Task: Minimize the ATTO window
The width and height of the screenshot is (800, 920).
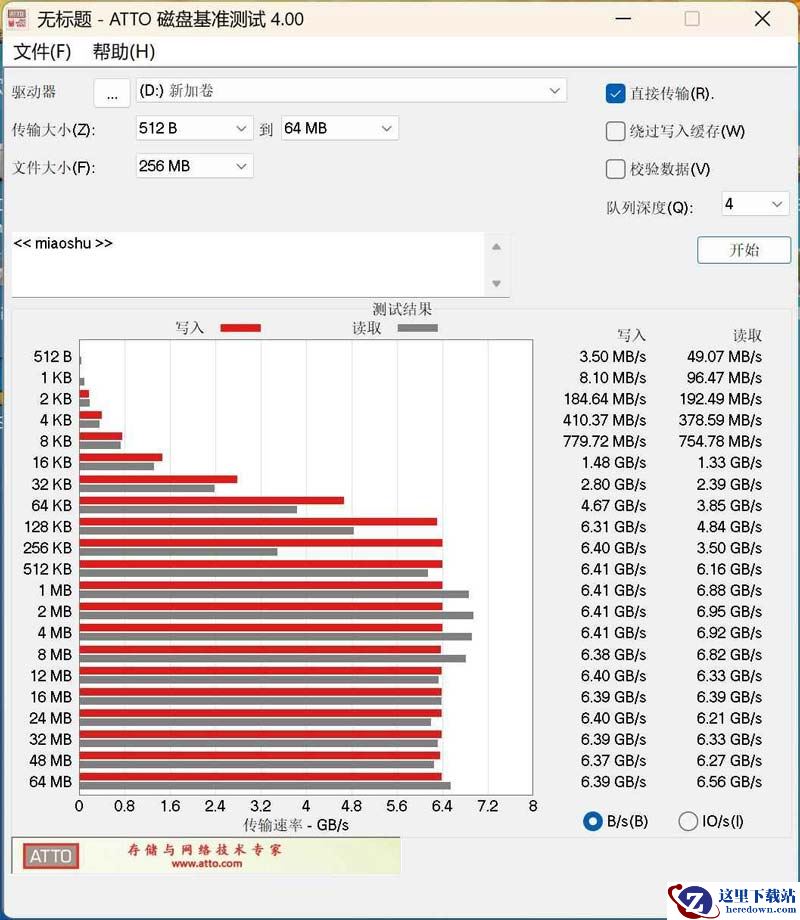Action: [623, 19]
